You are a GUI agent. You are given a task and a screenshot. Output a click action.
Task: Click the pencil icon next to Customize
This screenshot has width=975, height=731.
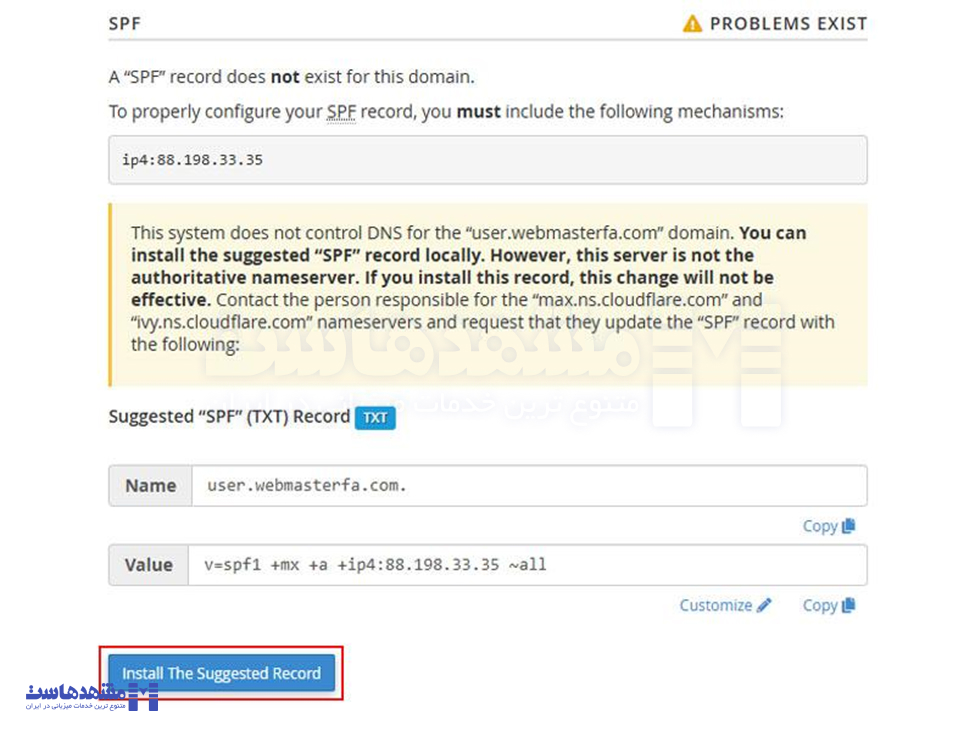point(764,605)
